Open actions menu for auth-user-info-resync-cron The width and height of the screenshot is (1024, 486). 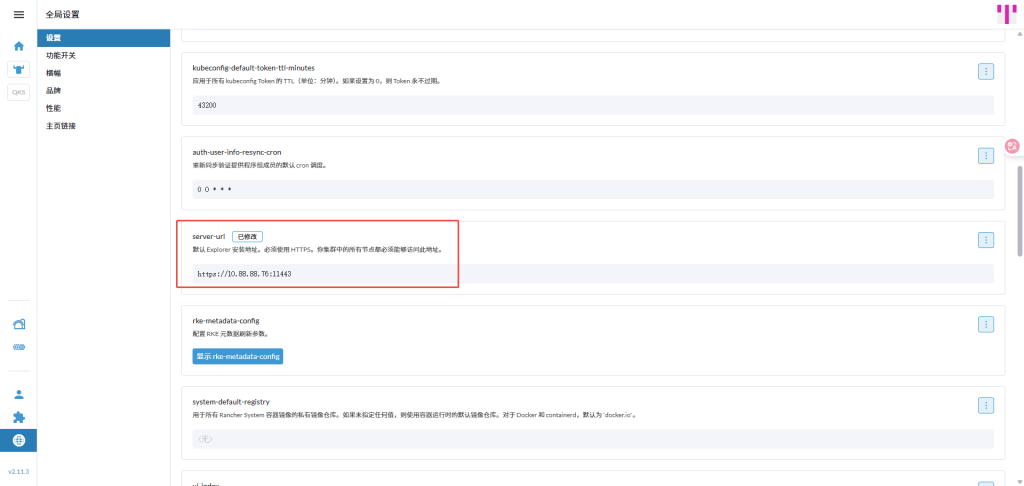coord(985,155)
